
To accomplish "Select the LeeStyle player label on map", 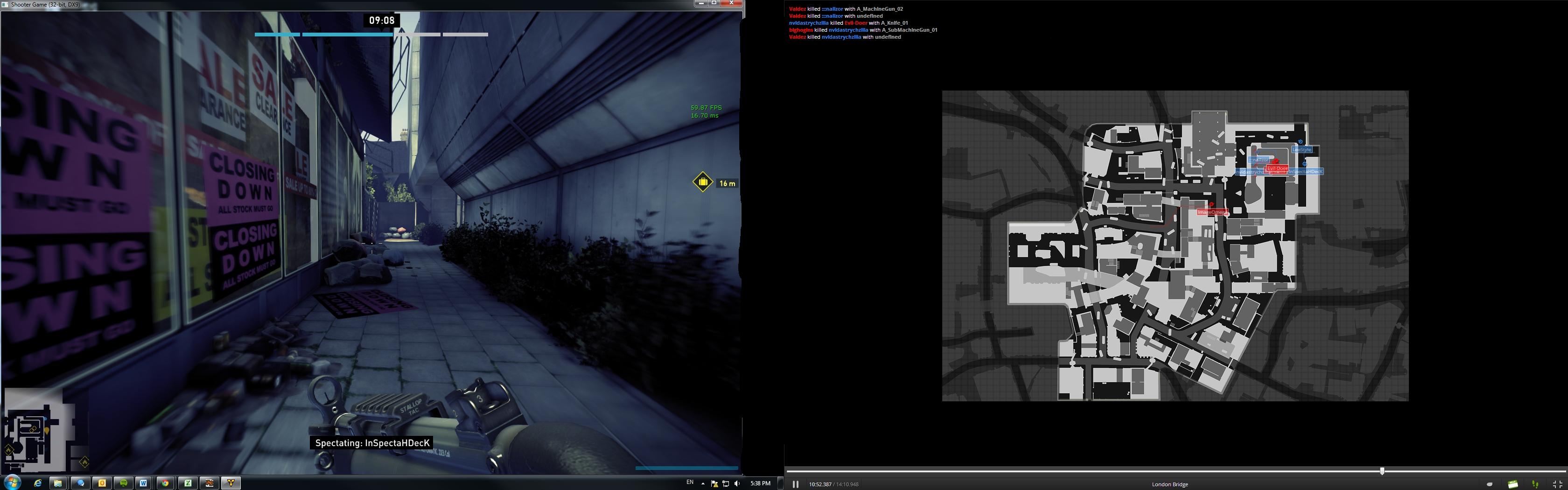I will 1302,150.
